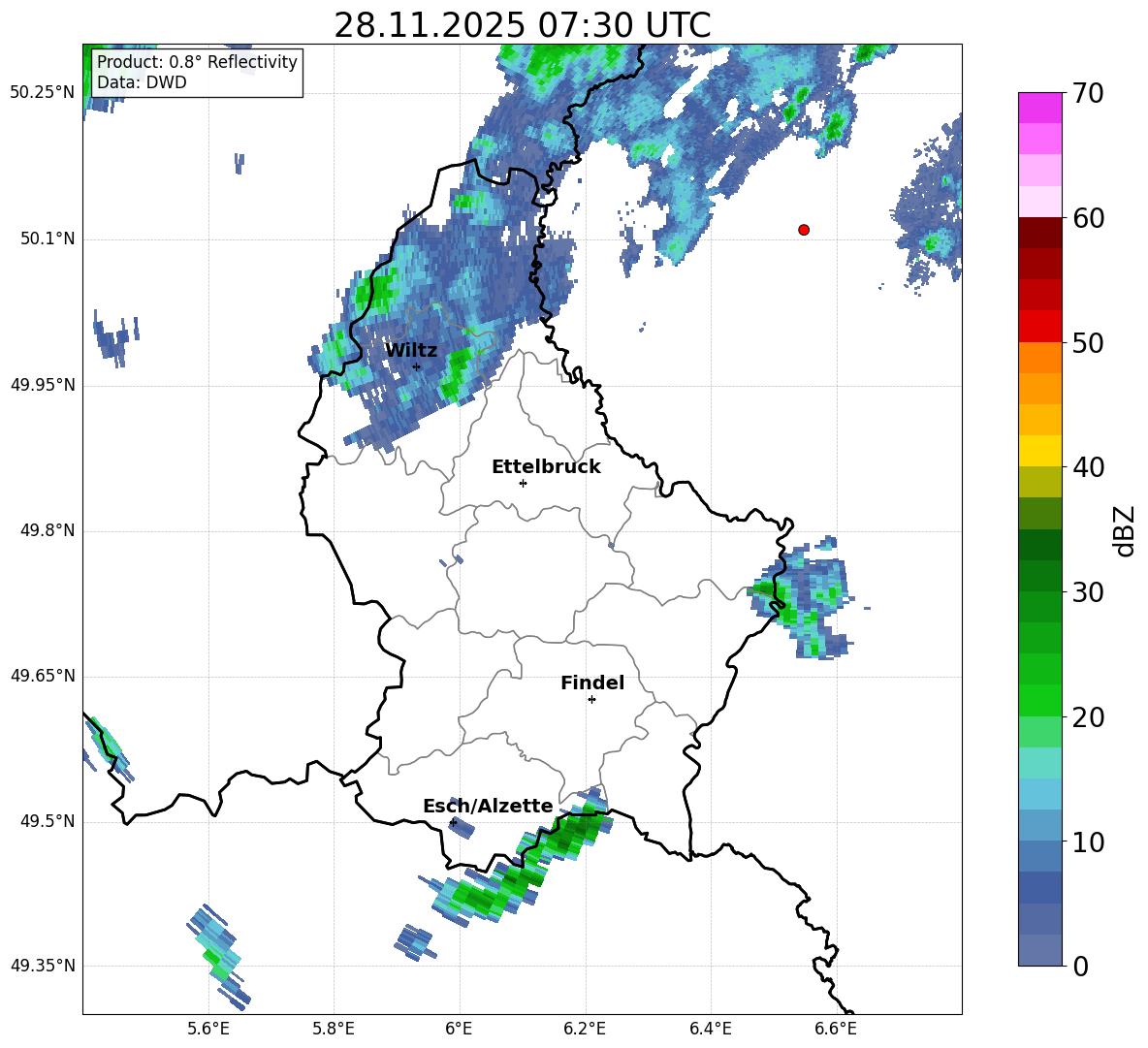Click the "Product: 0.8° Reflectivity" label

point(197,61)
